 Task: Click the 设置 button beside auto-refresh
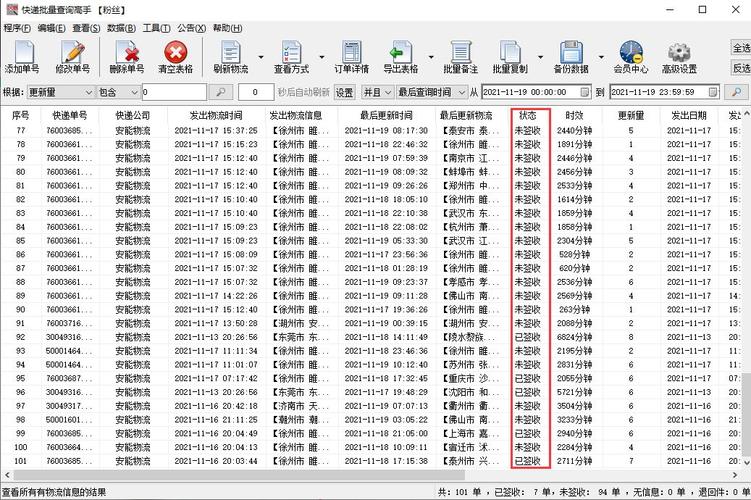click(x=344, y=92)
